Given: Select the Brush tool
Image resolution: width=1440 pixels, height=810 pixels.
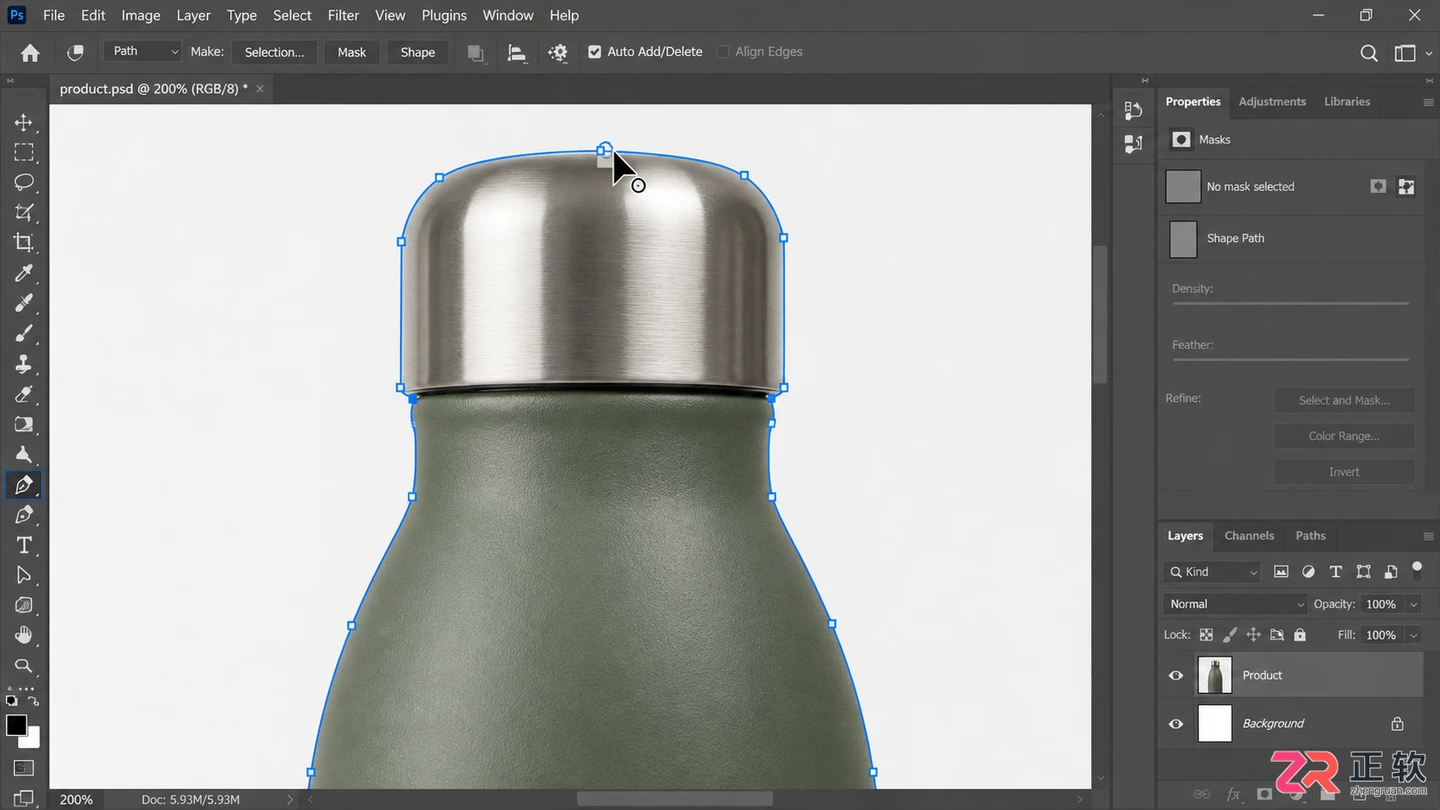Looking at the screenshot, I should (x=23, y=333).
